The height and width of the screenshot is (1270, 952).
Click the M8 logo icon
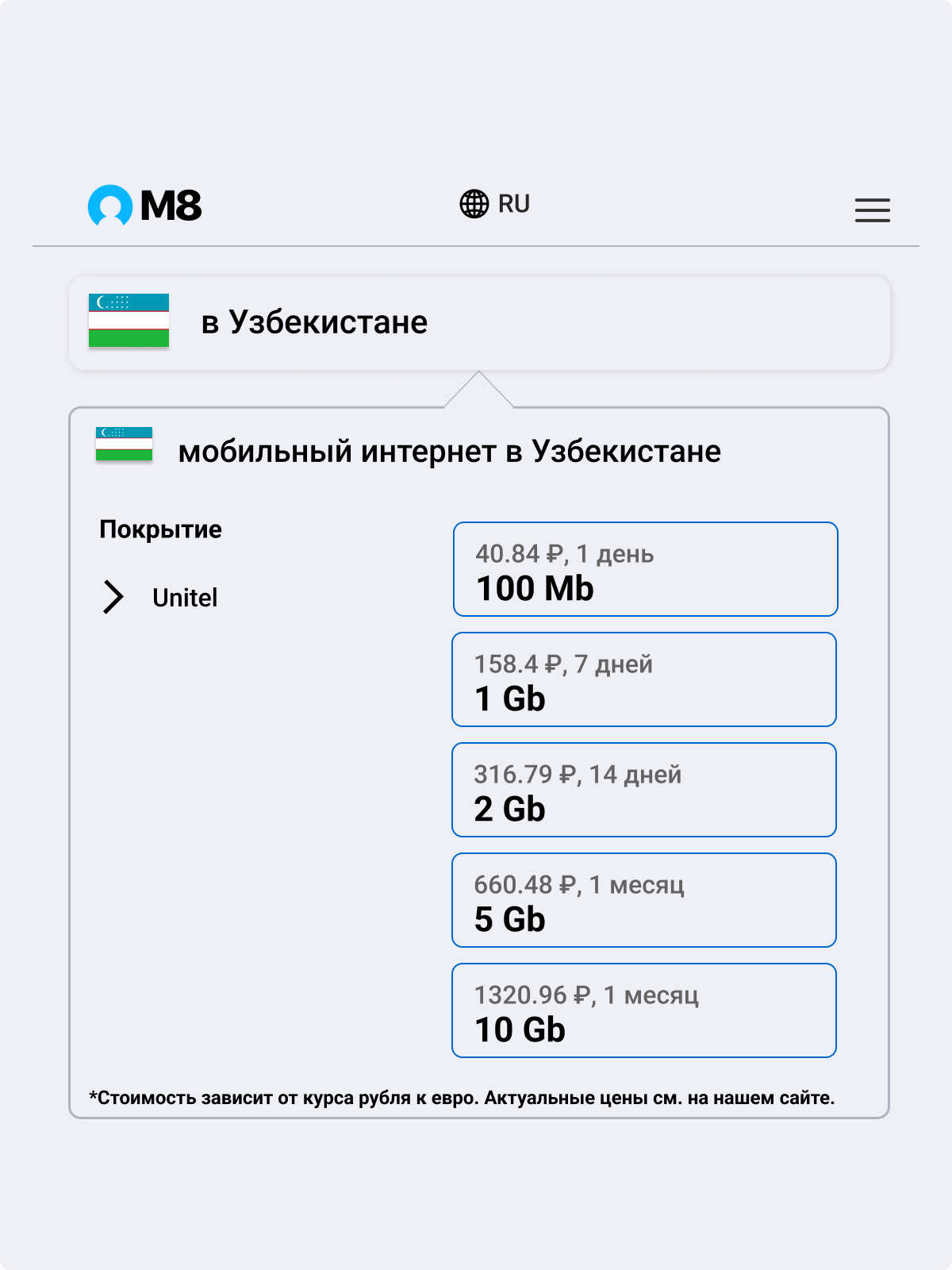110,206
